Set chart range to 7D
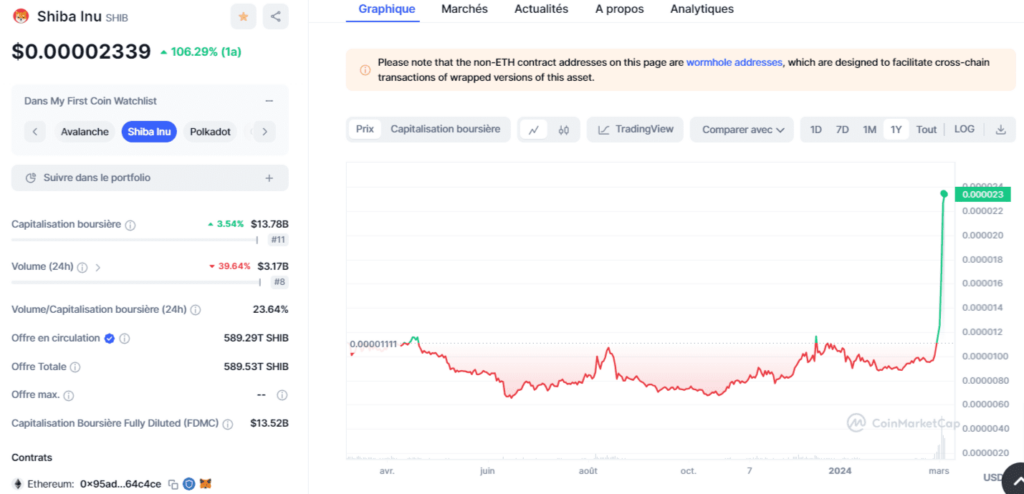Image resolution: width=1024 pixels, height=494 pixels. click(x=842, y=129)
